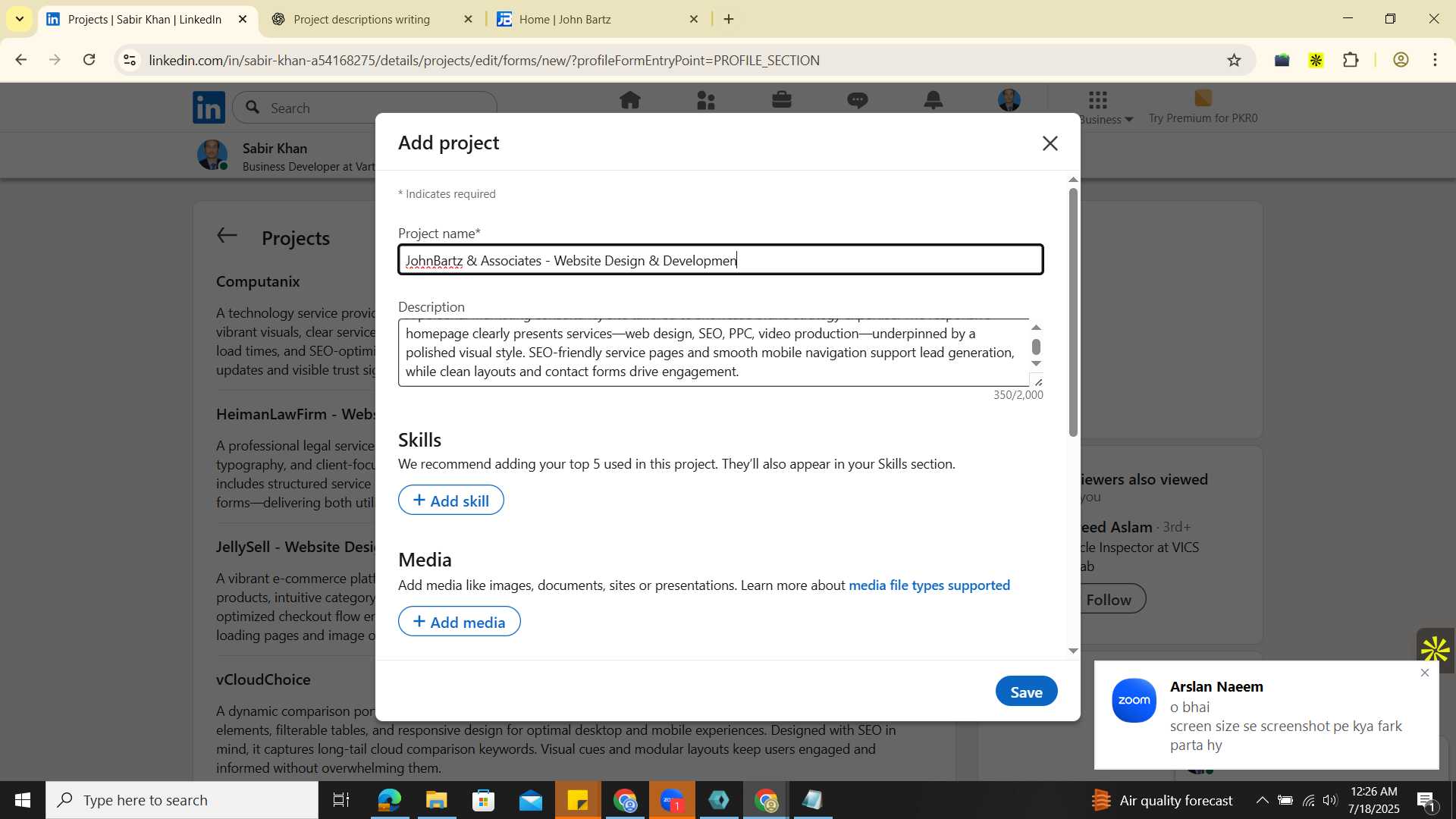
Task: Click the Project name input field
Action: (720, 260)
